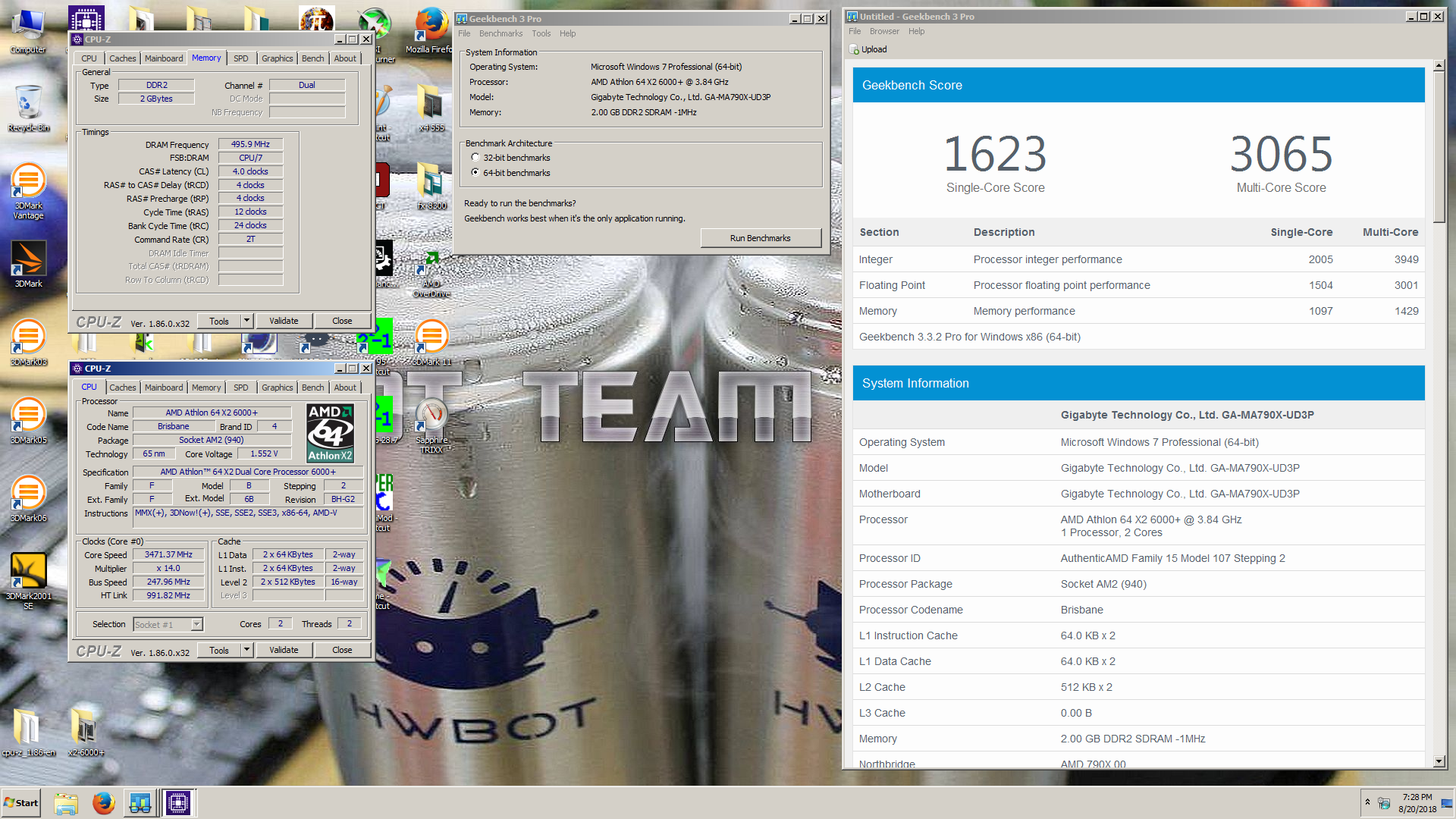Open Tools menu in Geekbench 3 Pro
Screen dimensions: 1456x819
(541, 33)
